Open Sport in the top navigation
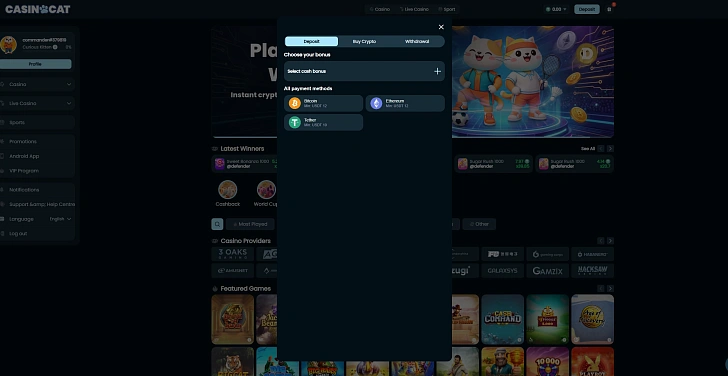728x376 pixels. [447, 9]
